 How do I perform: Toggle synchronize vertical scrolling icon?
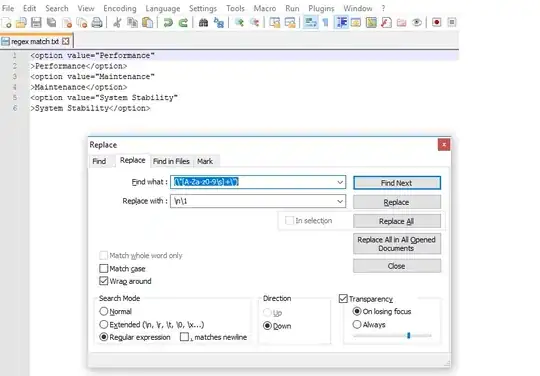(275, 23)
